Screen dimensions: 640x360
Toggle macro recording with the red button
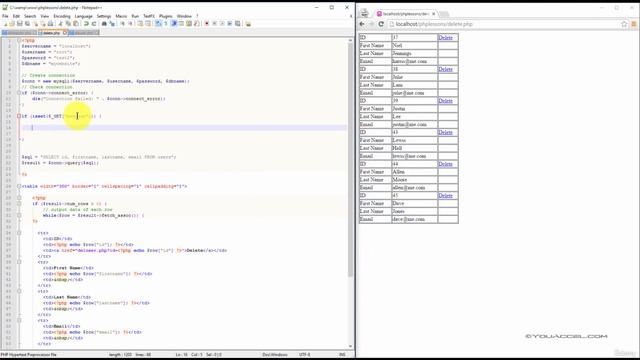[x=207, y=24]
